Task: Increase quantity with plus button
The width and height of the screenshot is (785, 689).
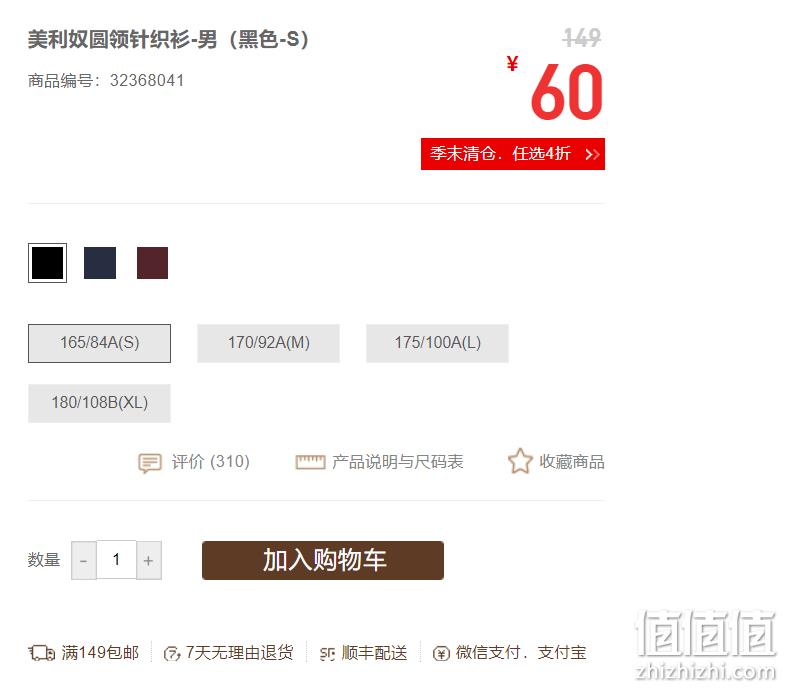Action: (x=149, y=560)
